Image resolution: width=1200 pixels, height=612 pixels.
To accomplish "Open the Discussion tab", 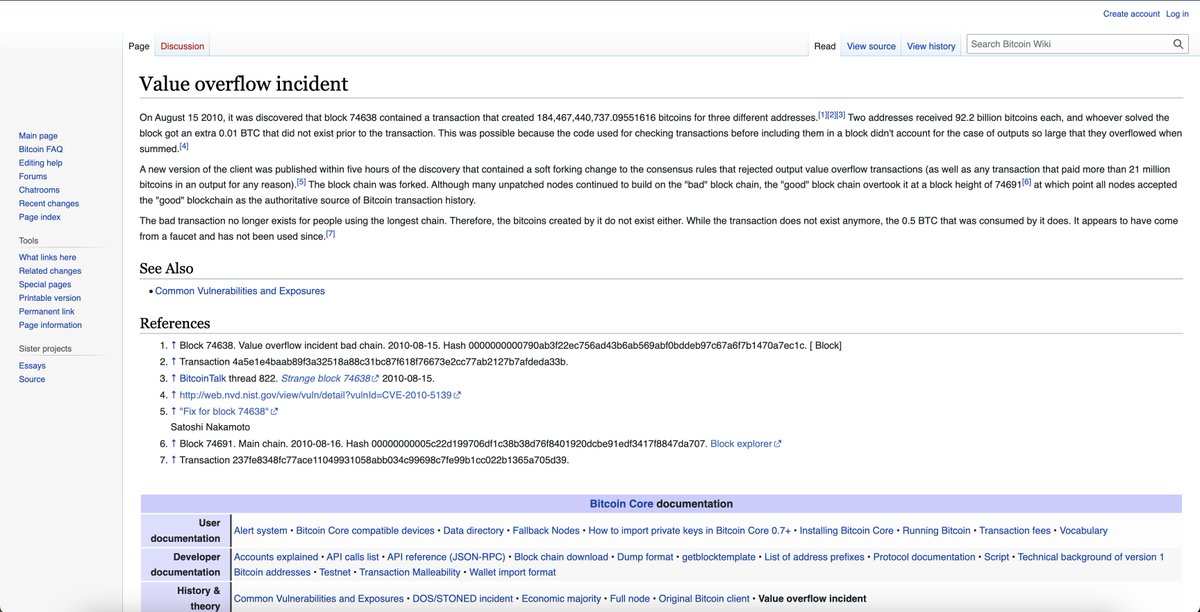I will coord(182,46).
